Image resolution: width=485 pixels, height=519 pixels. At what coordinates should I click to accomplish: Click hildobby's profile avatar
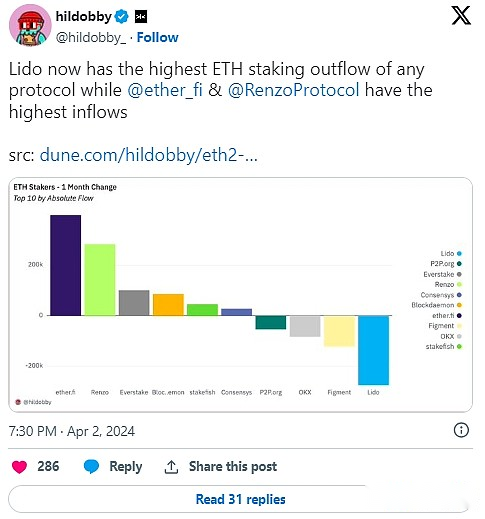click(30, 26)
